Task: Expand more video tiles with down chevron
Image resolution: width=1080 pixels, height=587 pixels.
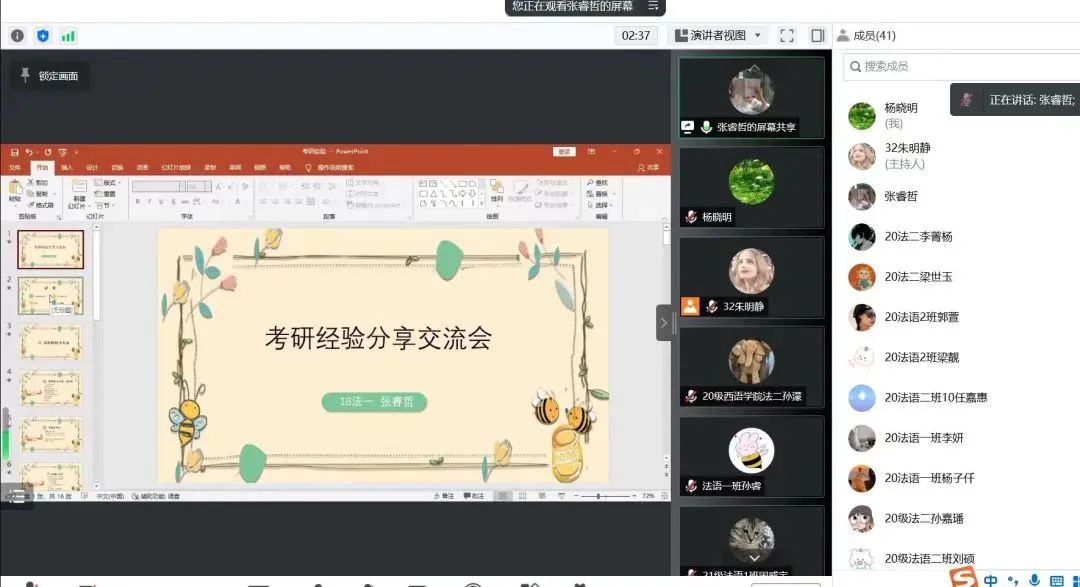Action: click(754, 557)
